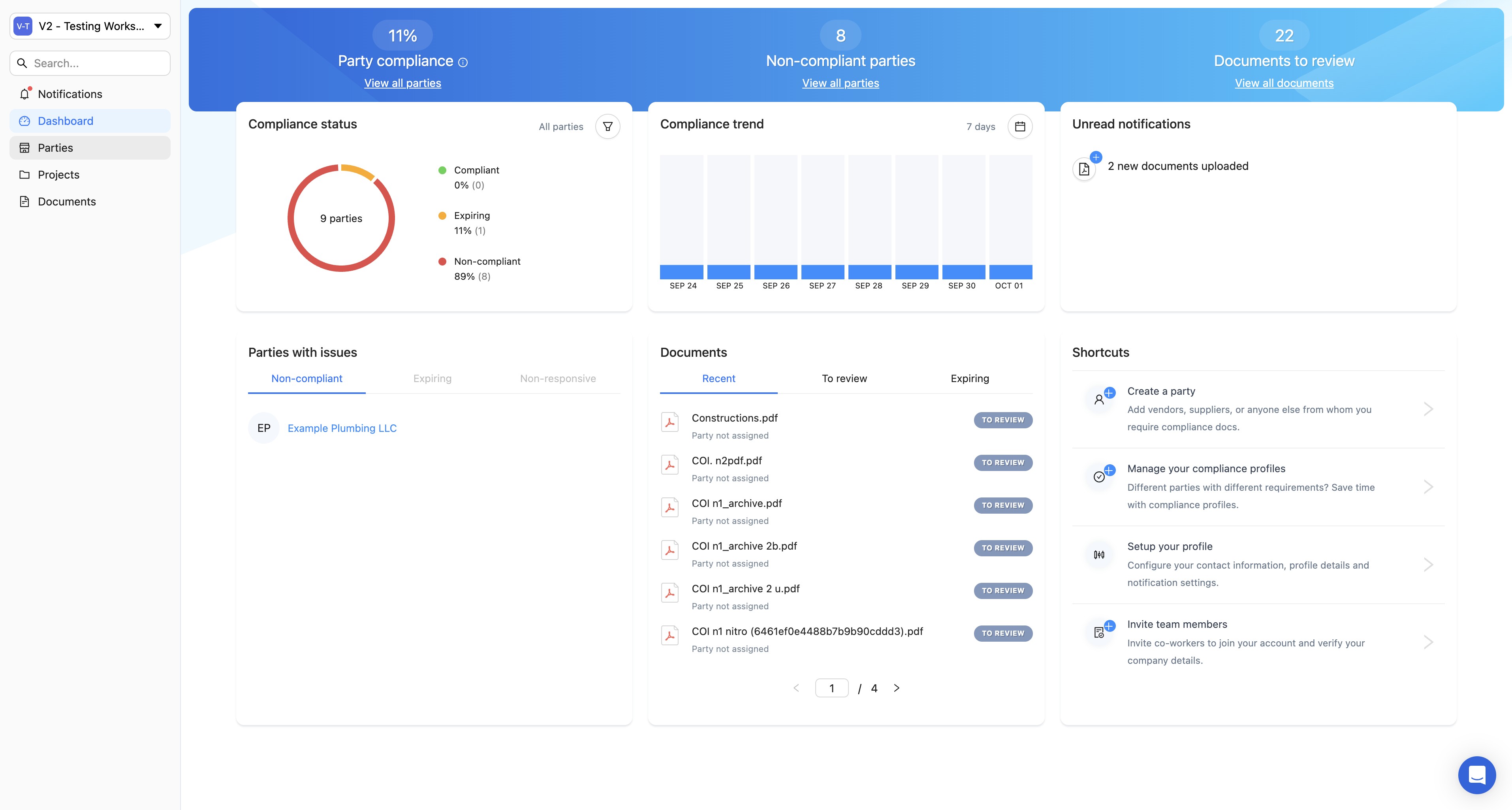Screen dimensions: 1512x810
Task: Click into the sidebar Search field
Action: click(97, 63)
